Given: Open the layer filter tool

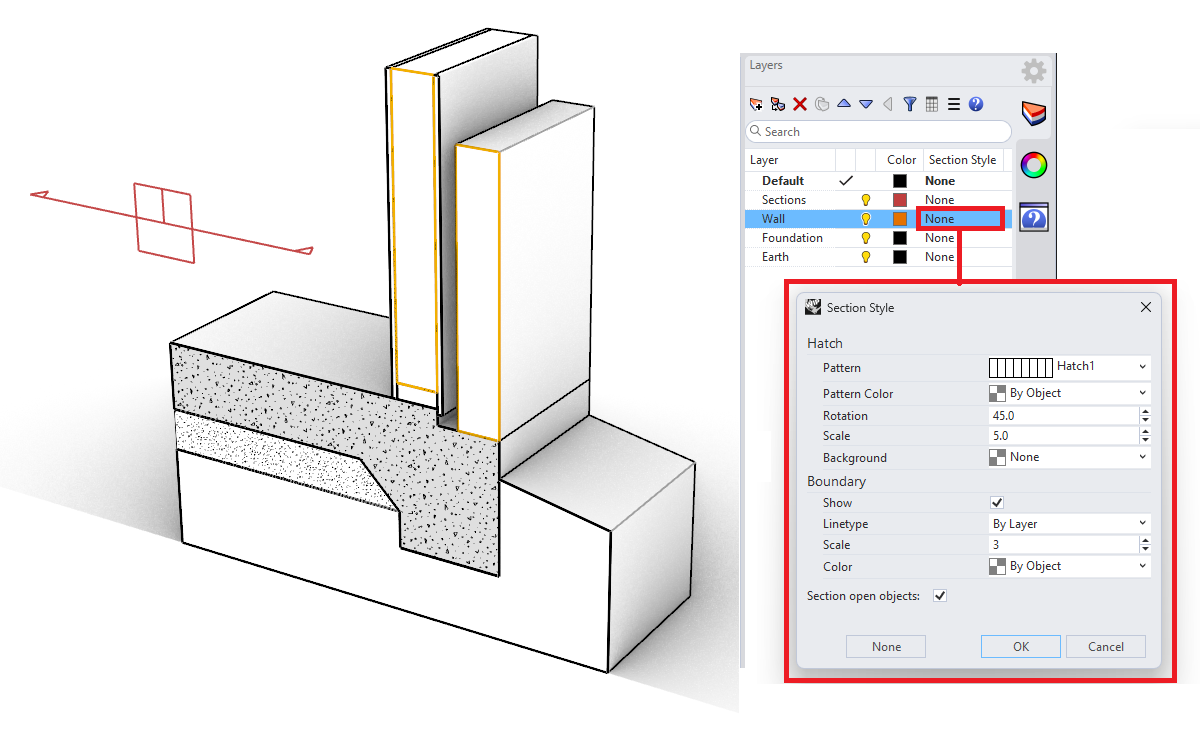Looking at the screenshot, I should [909, 103].
